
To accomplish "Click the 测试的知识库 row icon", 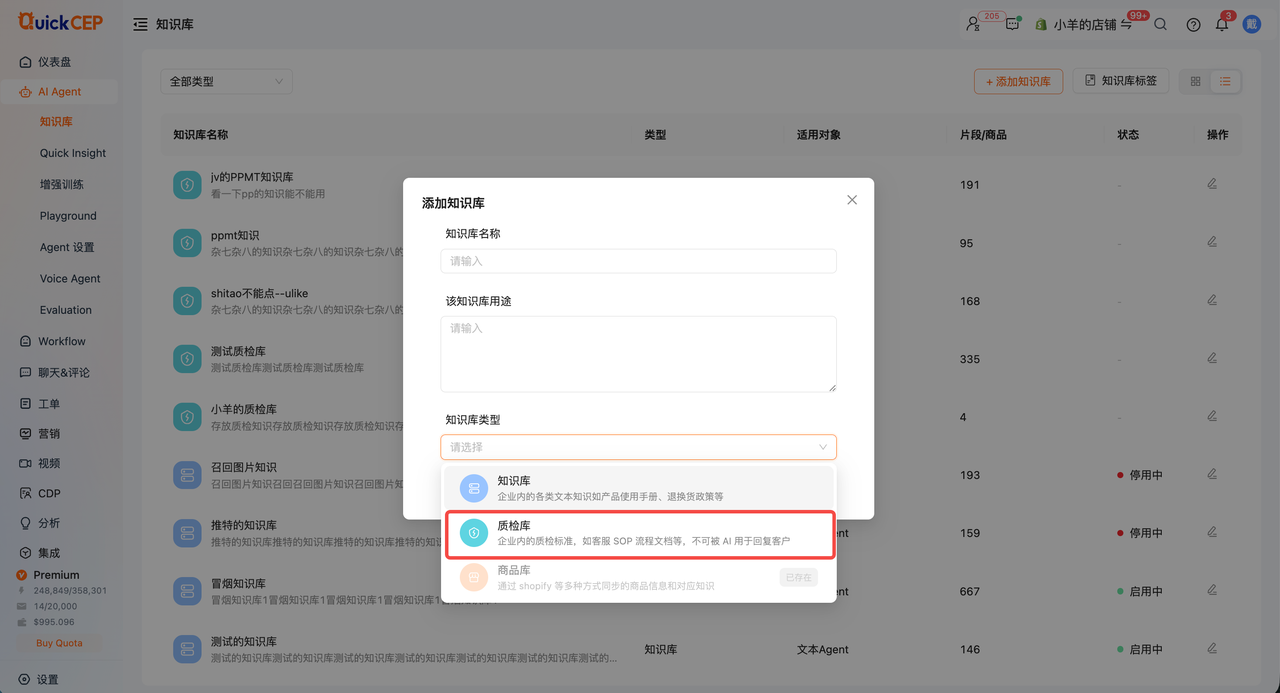I will pyautogui.click(x=187, y=648).
